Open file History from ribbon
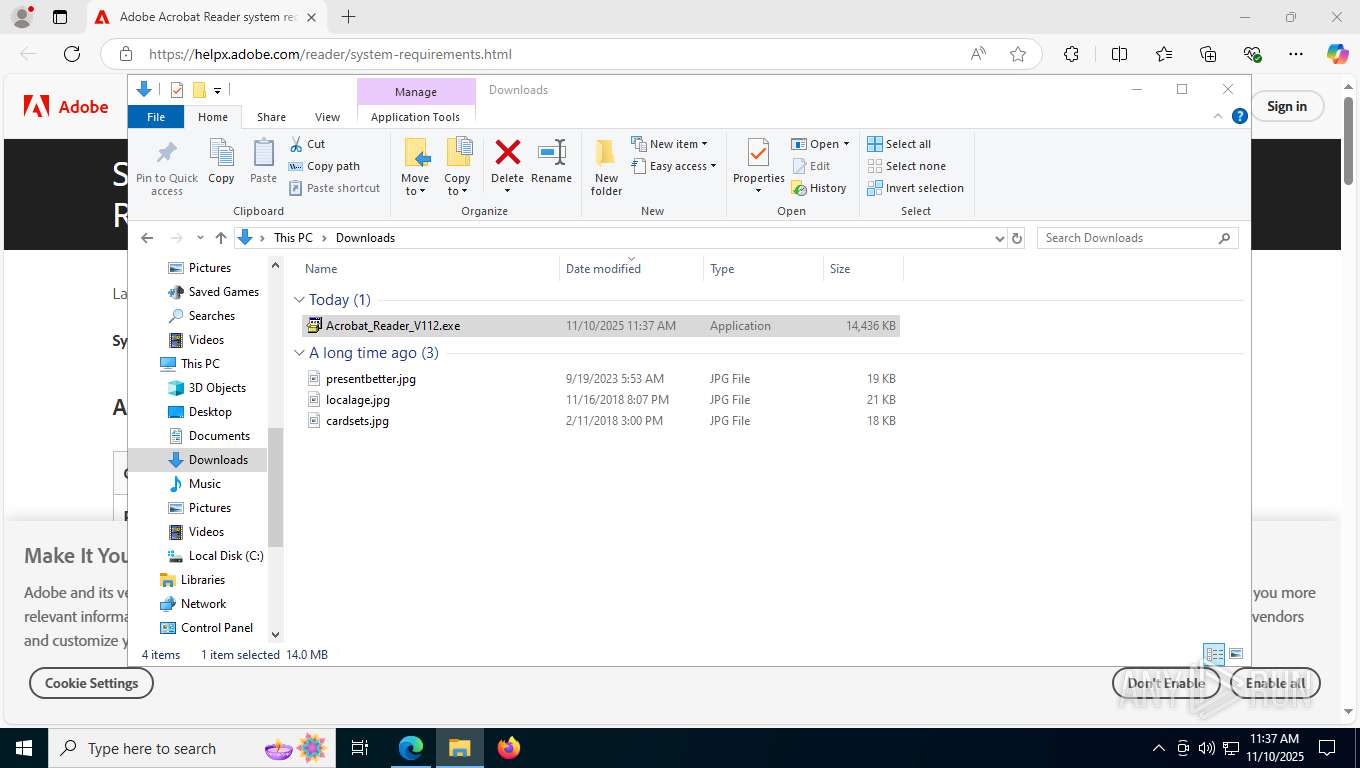 coord(819,188)
